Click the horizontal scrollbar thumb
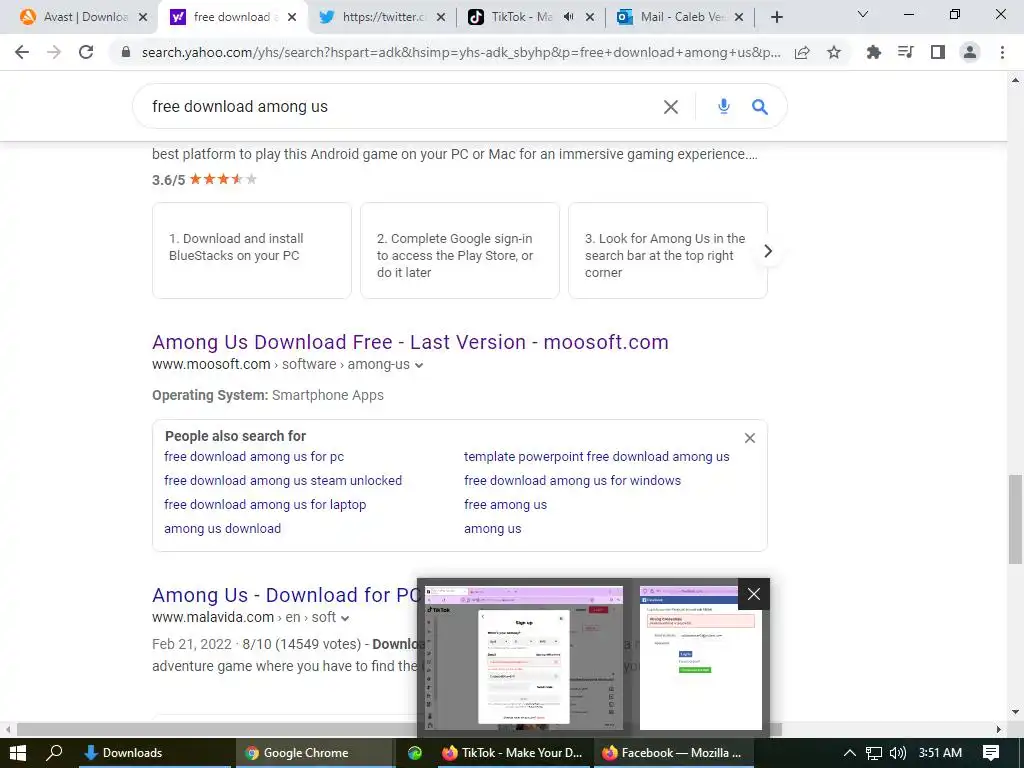Screen dimensions: 1024x768 (x=399, y=729)
